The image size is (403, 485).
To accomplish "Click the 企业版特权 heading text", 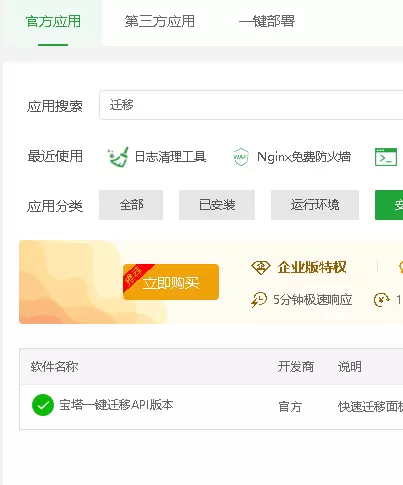I will (312, 267).
